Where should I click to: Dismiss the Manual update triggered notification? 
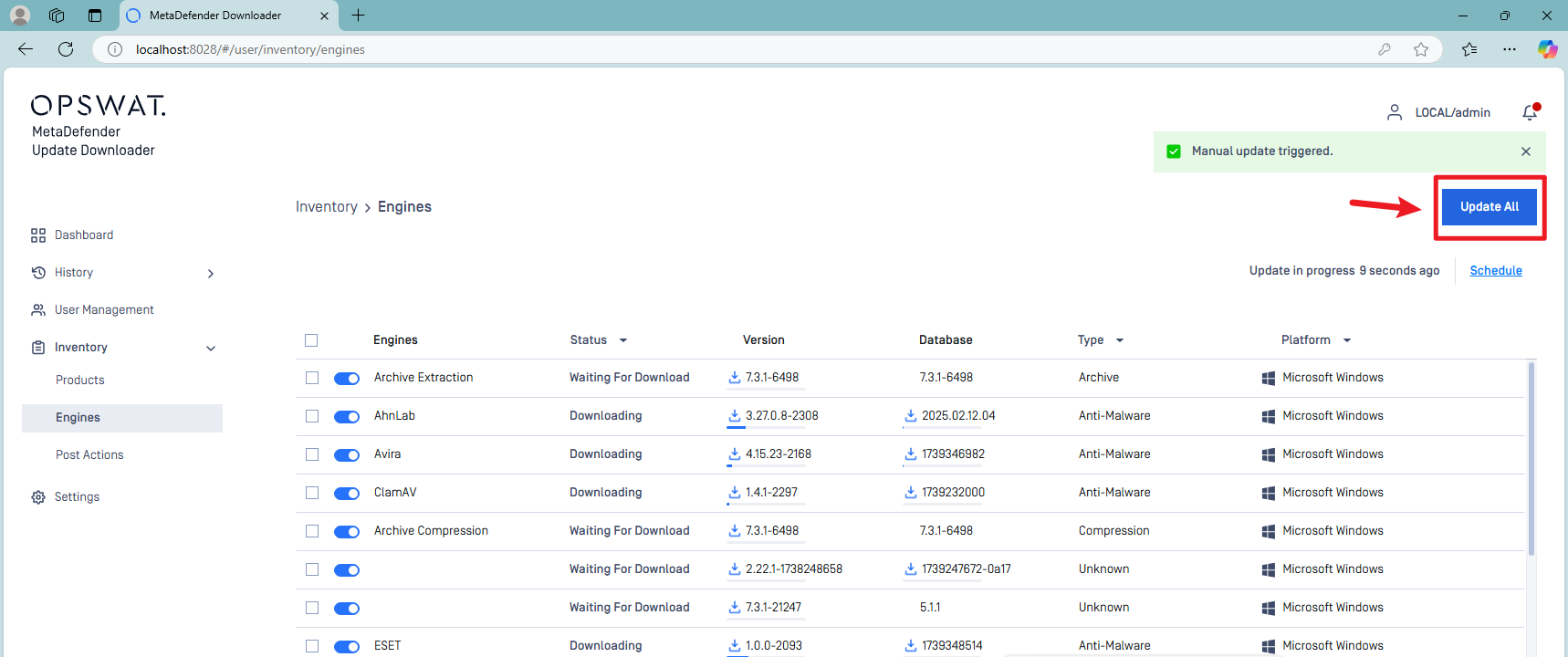tap(1526, 151)
